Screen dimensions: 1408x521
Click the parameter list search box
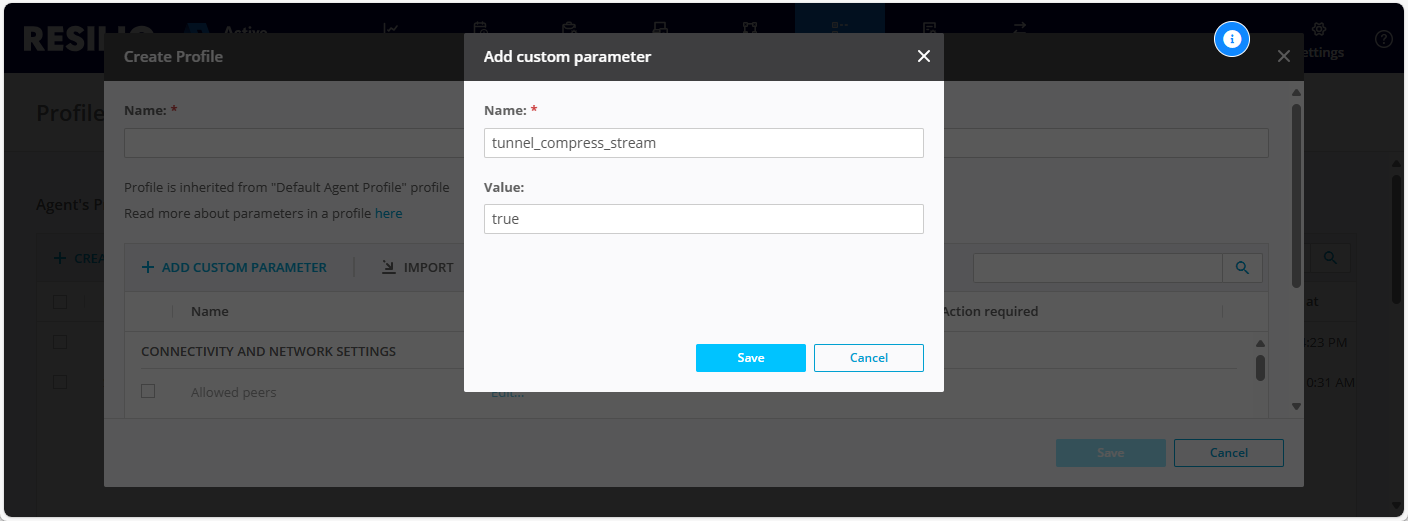1097,267
